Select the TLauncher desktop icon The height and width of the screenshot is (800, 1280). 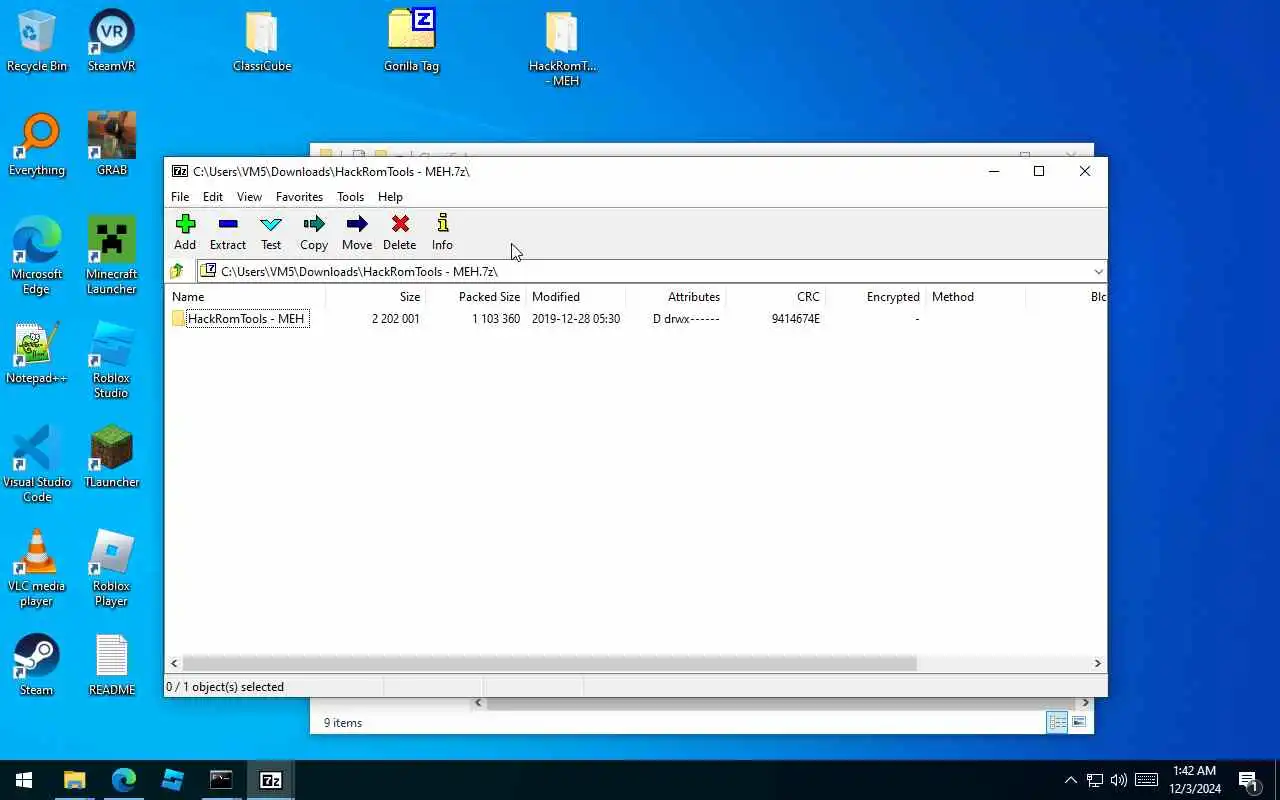(x=112, y=457)
